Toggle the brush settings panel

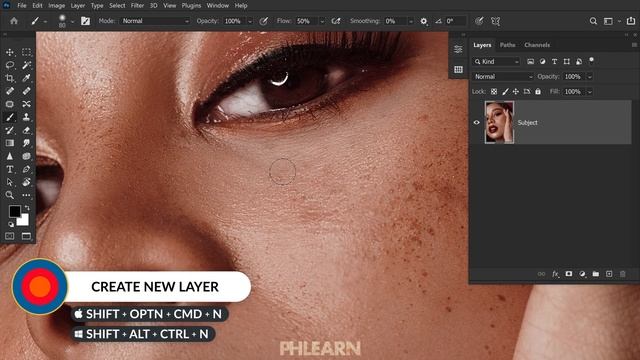[85, 21]
